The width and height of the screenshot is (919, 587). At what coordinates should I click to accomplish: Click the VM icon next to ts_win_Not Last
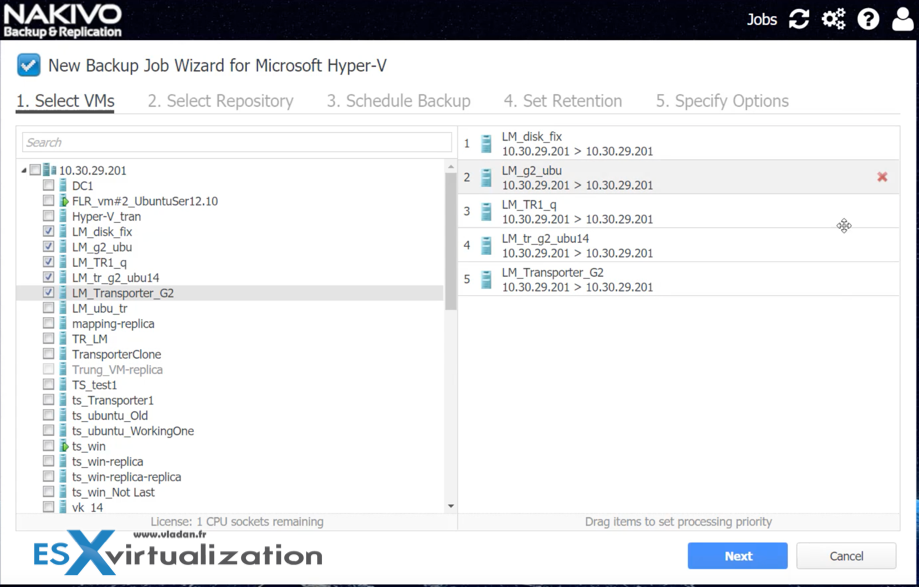[63, 492]
